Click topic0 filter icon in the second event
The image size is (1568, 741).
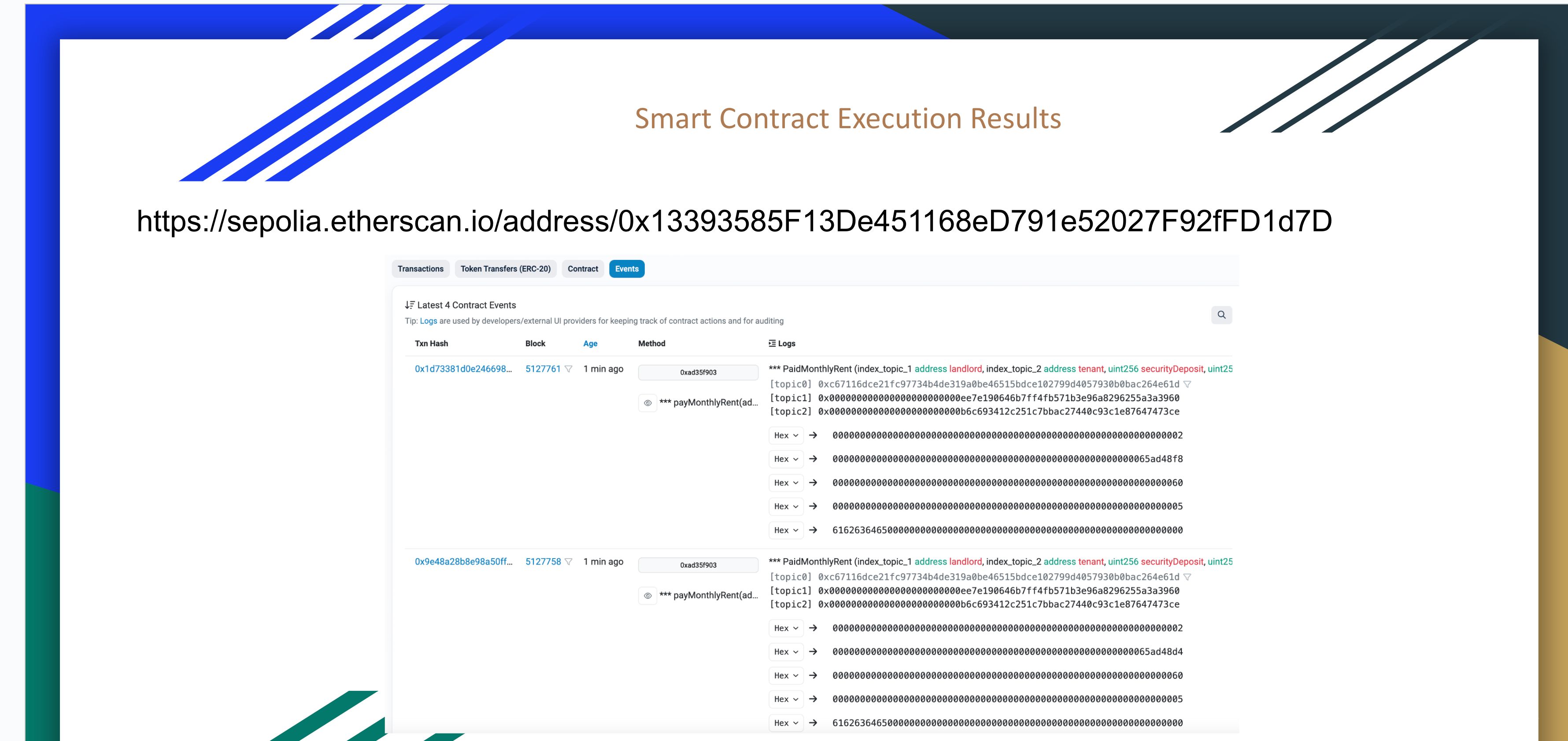point(1187,577)
